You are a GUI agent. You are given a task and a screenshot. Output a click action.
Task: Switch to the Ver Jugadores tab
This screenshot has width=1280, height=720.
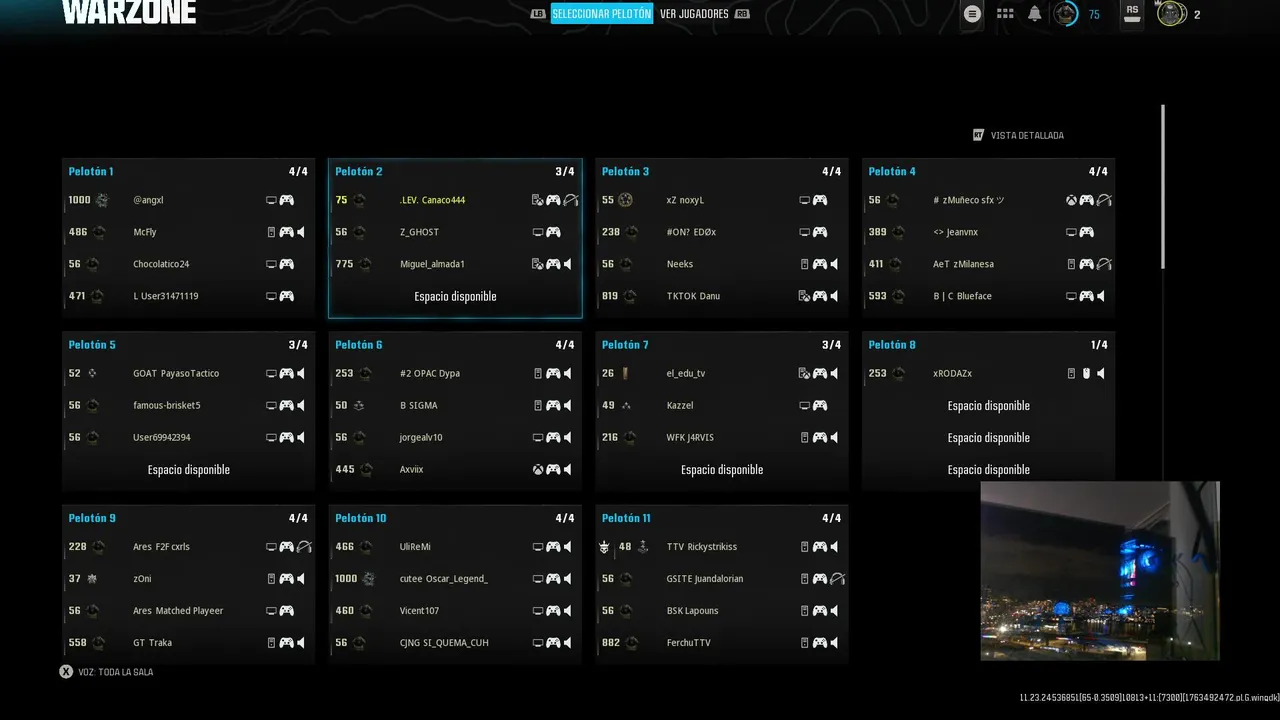pos(694,14)
